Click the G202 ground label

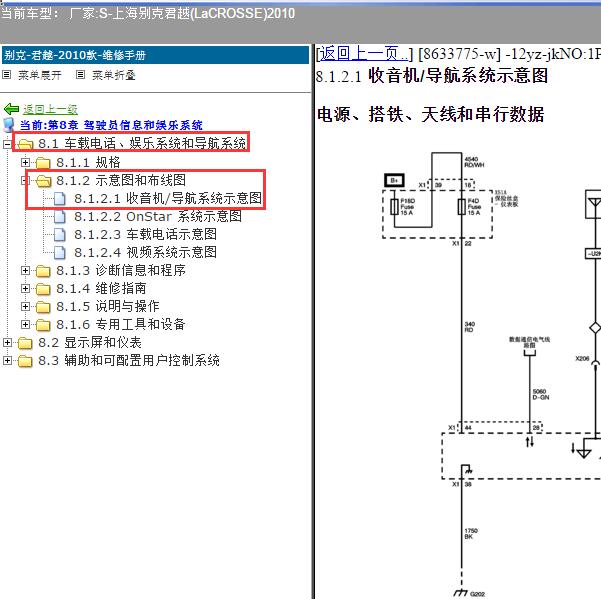477,594
